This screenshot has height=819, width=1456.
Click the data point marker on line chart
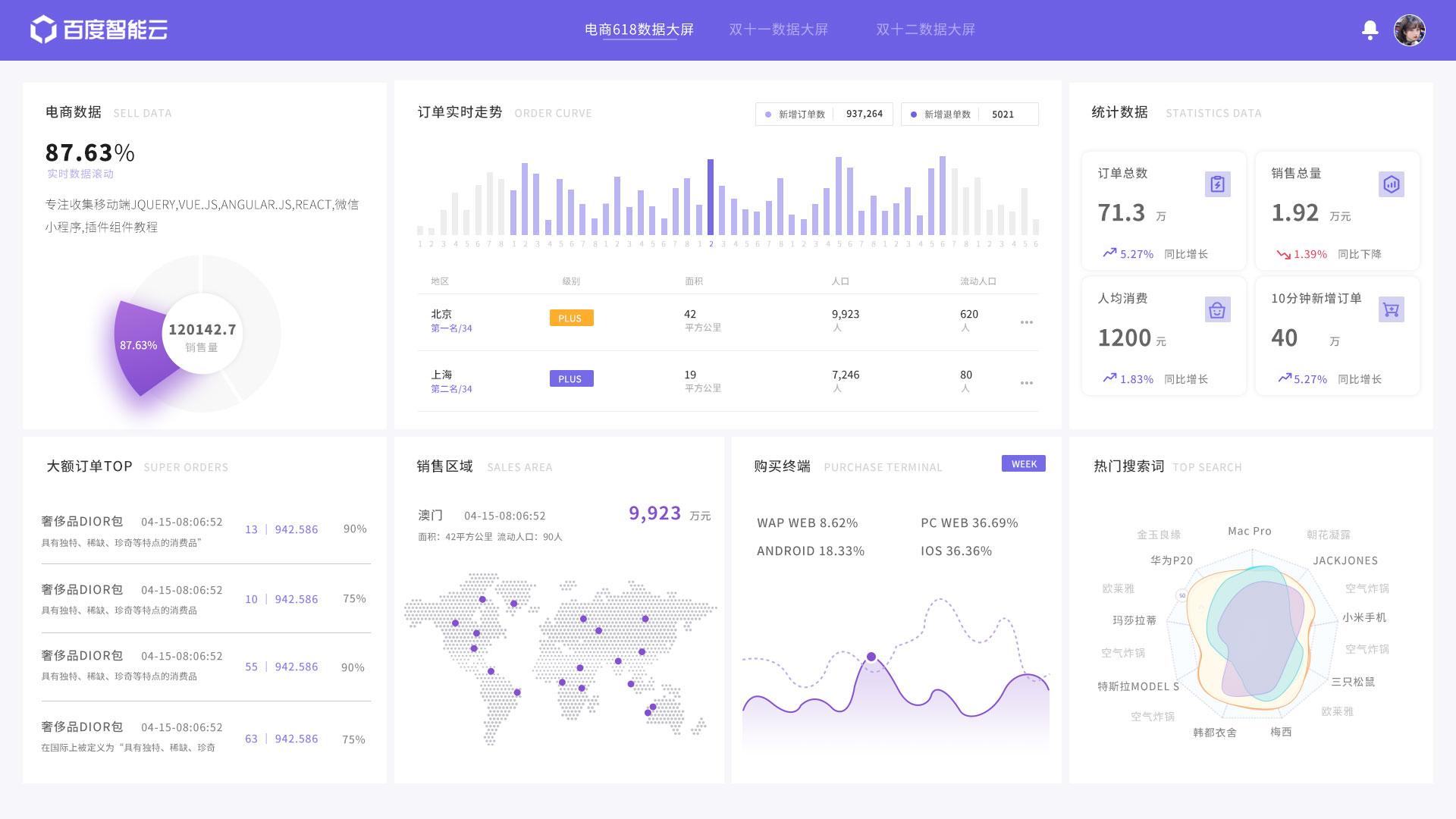(x=871, y=657)
